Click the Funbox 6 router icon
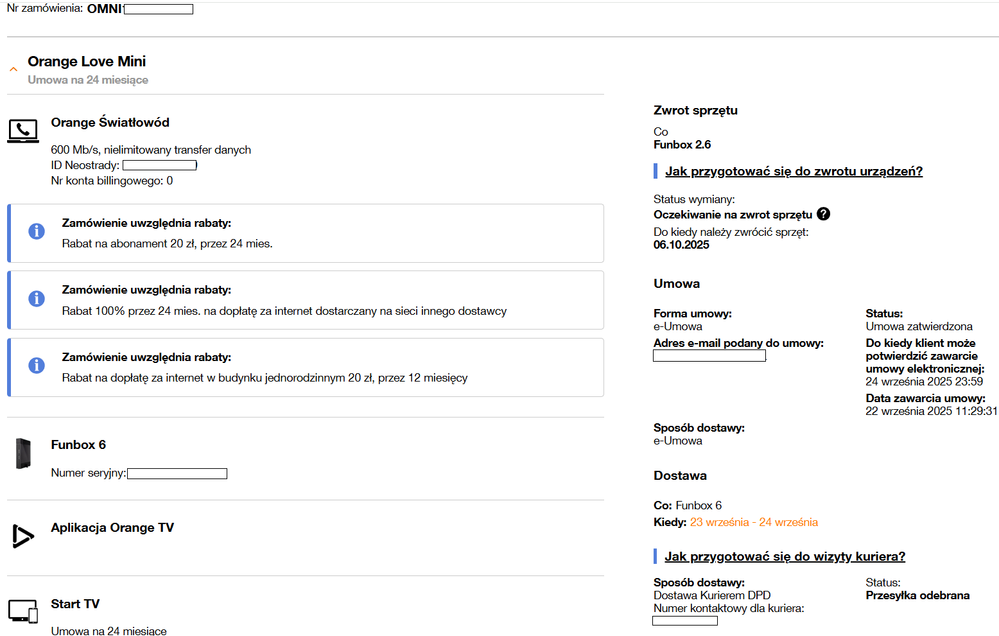The height and width of the screenshot is (636, 999). pyautogui.click(x=24, y=454)
